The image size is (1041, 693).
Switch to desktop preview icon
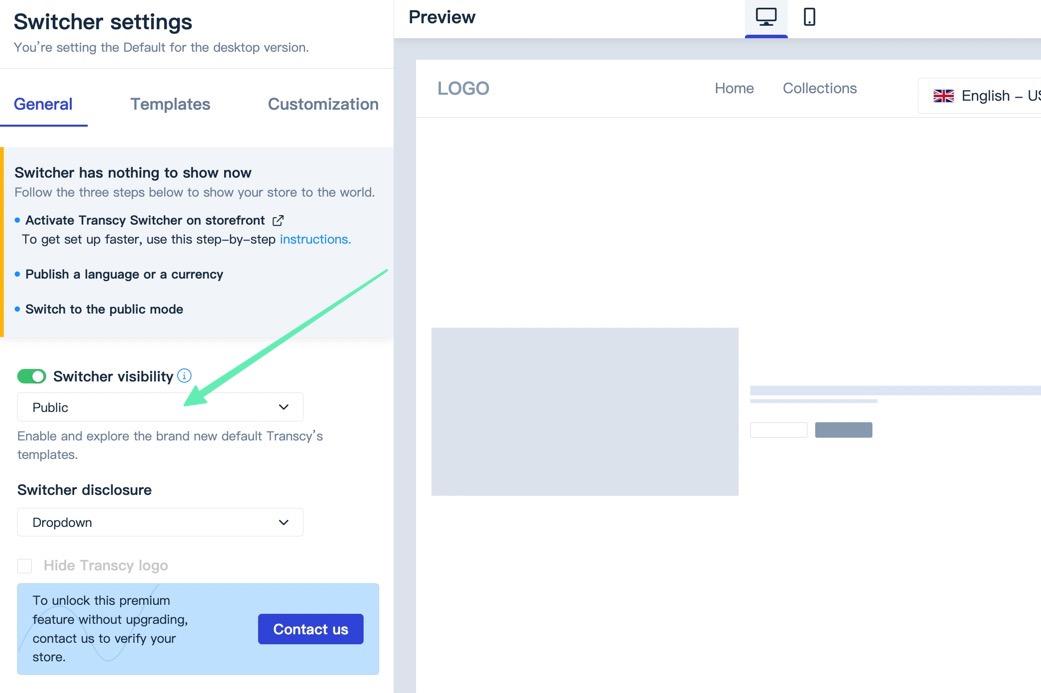coord(766,17)
